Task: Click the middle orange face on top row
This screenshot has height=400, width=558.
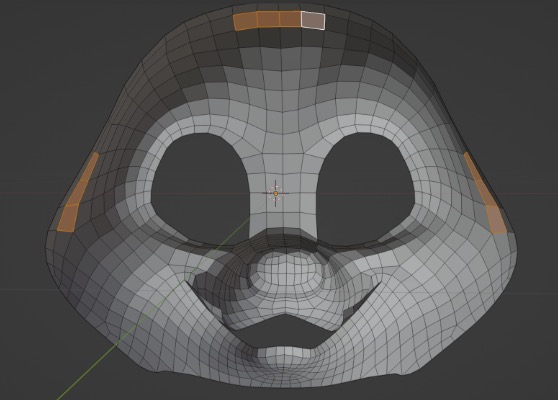Action: [x=268, y=19]
